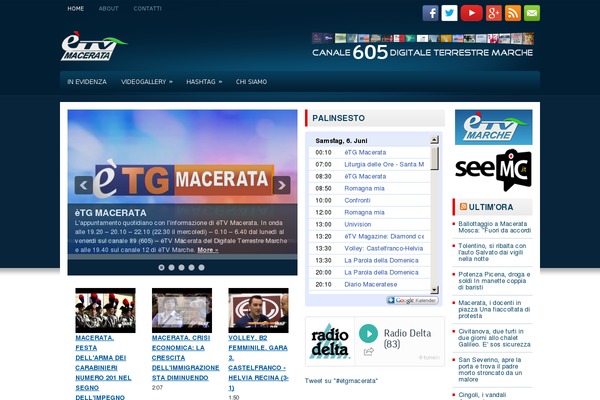600x400 pixels.
Task: Open the RSS feed icon in header
Action: pyautogui.click(x=513, y=13)
